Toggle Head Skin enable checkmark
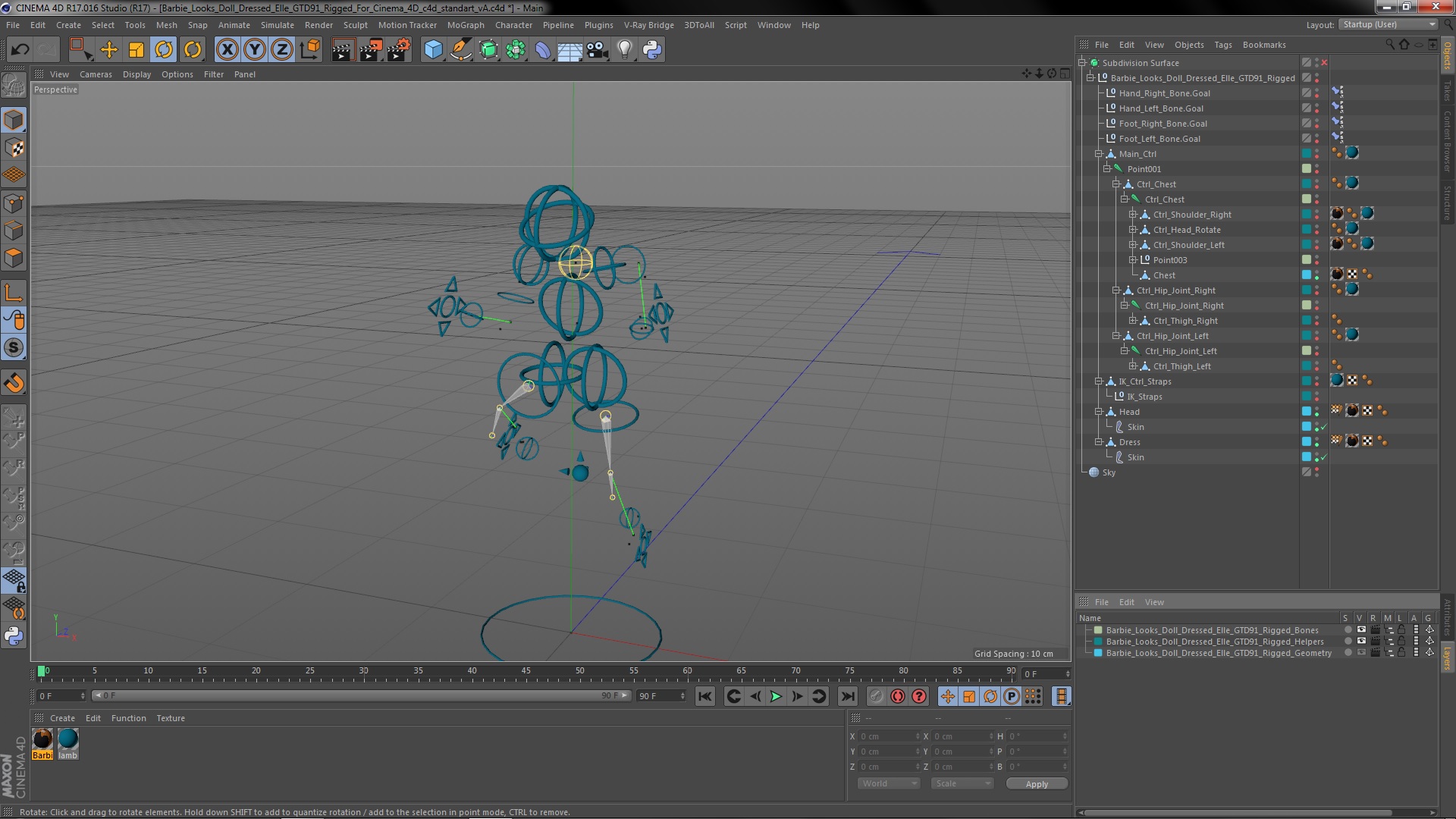Viewport: 1456px width, 819px height. 1324,427
